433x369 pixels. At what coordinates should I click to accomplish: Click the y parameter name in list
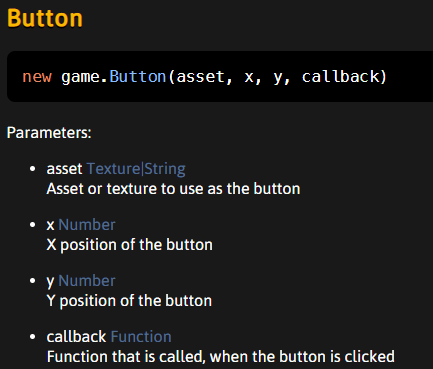50,282
